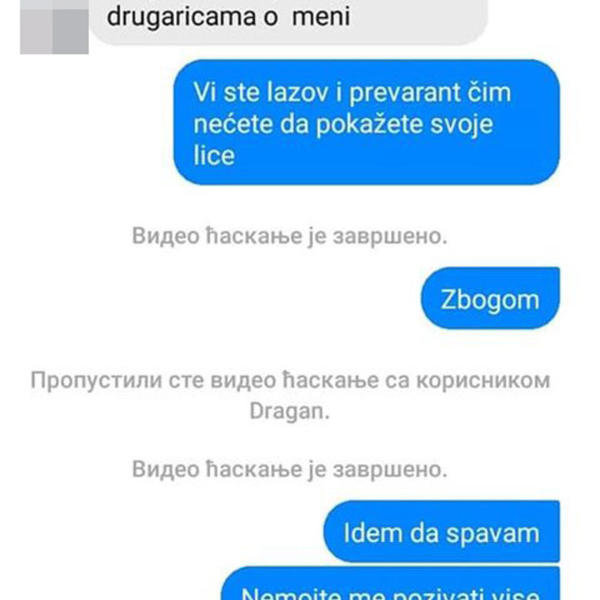The height and width of the screenshot is (600, 600).
Task: Click 'корисником' in the missed video chat notice
Action: click(483, 380)
